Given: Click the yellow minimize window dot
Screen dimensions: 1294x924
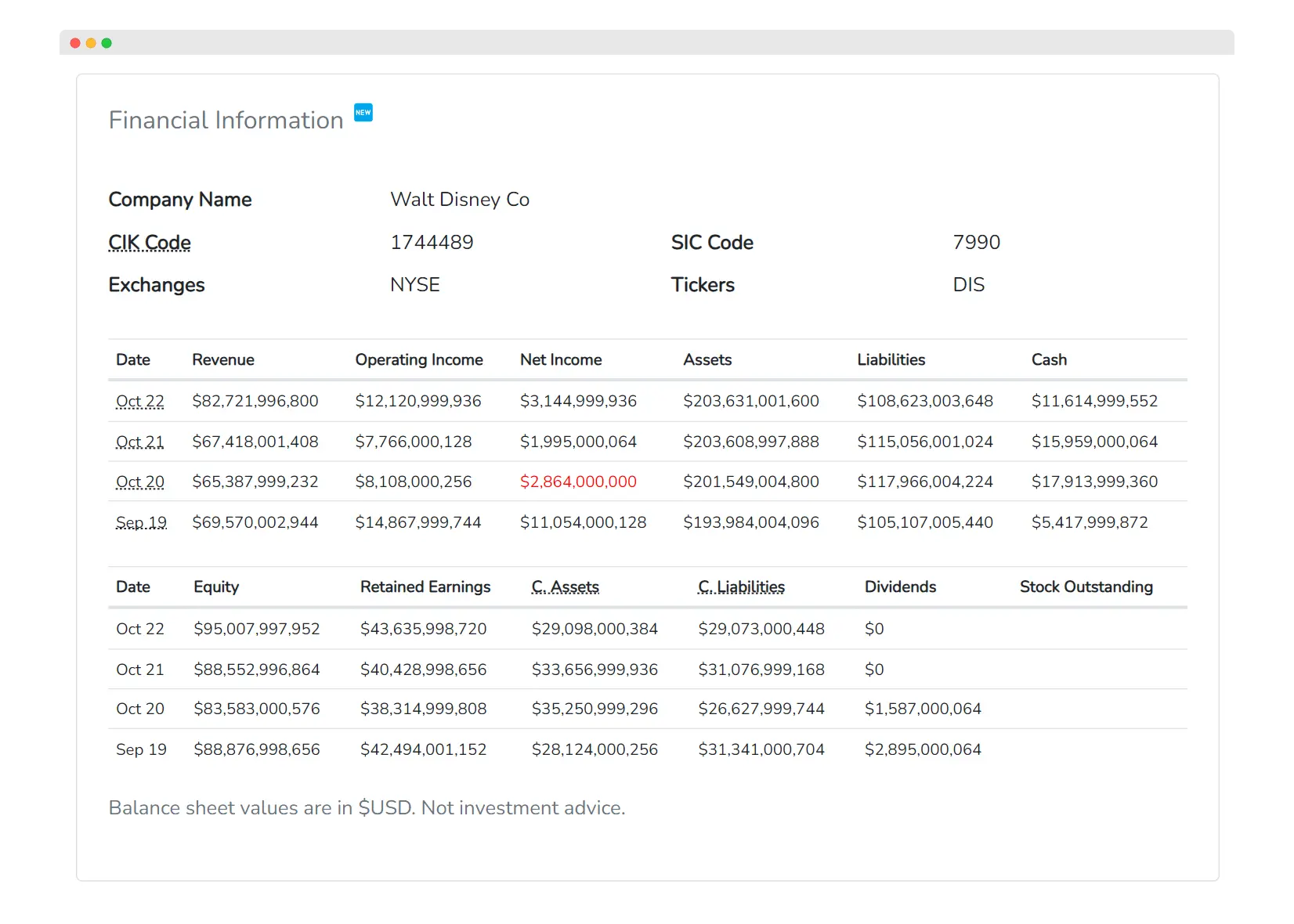Looking at the screenshot, I should pyautogui.click(x=91, y=43).
